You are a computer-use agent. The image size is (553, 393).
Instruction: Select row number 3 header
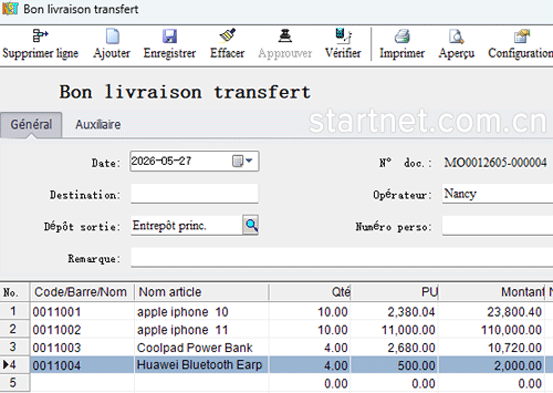click(x=15, y=347)
